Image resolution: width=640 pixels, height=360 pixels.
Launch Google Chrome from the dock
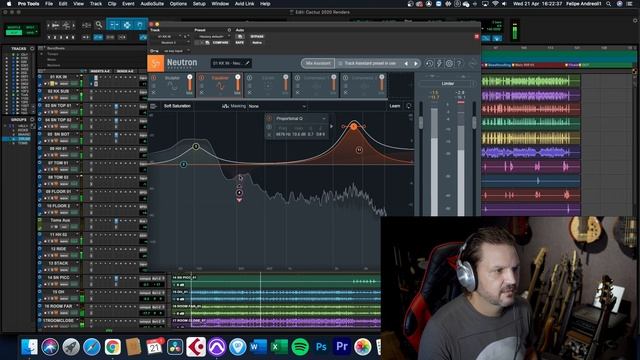112,347
